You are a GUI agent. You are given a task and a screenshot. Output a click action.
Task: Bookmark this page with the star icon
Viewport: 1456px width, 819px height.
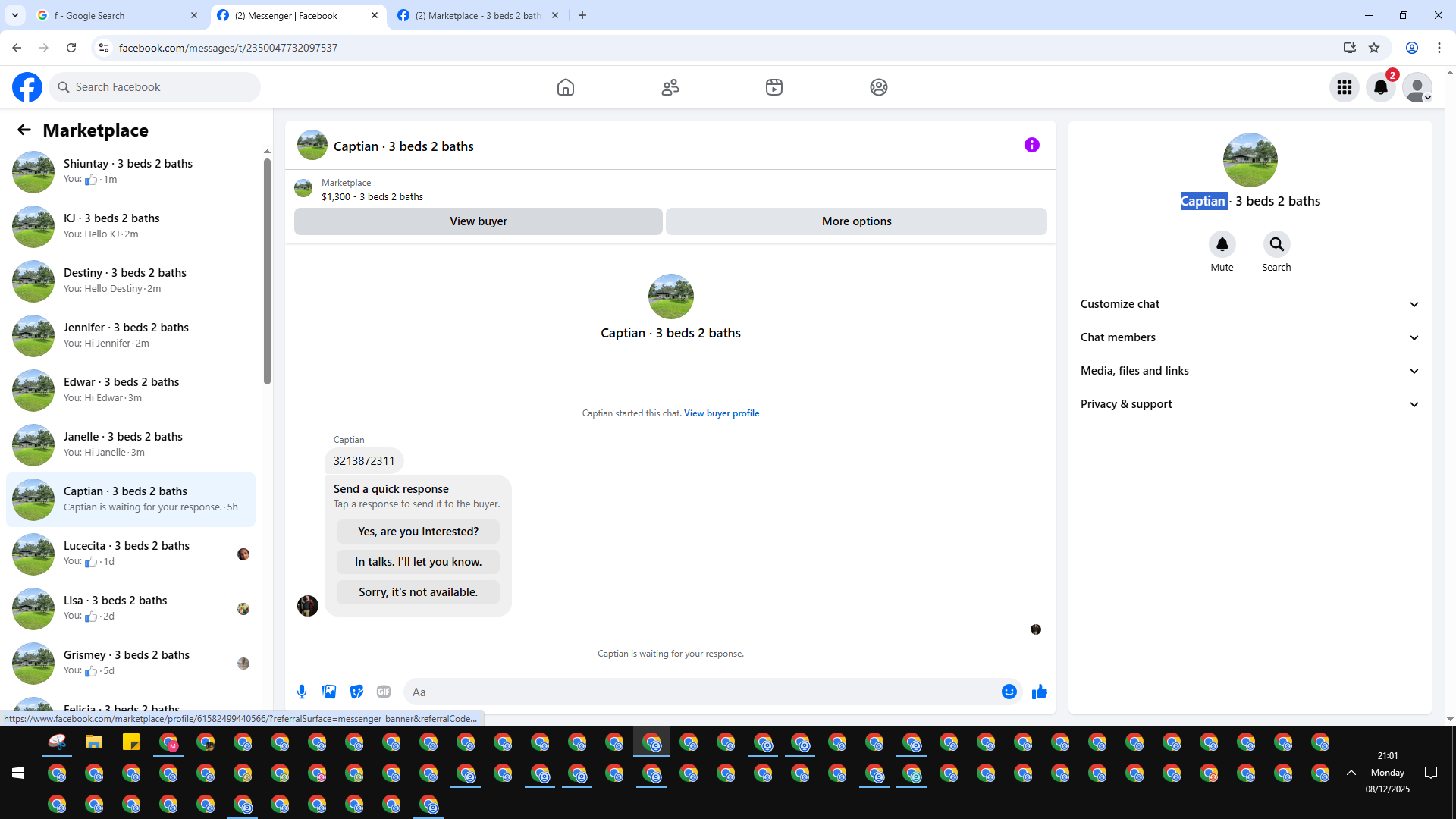[1374, 48]
